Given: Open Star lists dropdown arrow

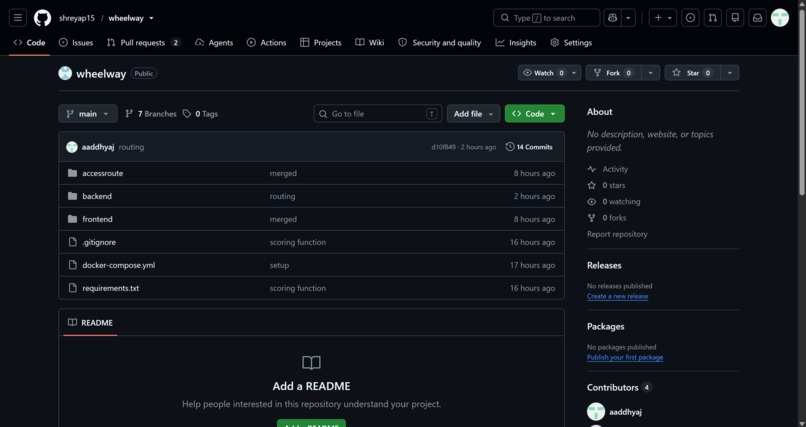Looking at the screenshot, I should click(730, 73).
